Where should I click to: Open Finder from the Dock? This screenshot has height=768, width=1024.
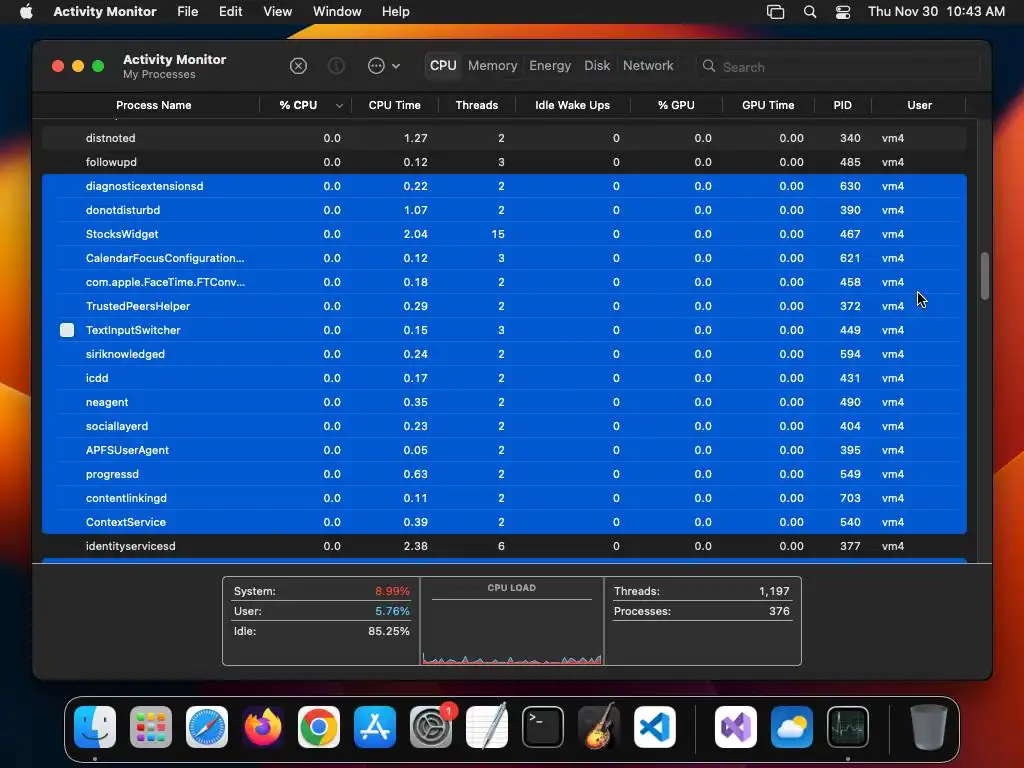point(95,727)
